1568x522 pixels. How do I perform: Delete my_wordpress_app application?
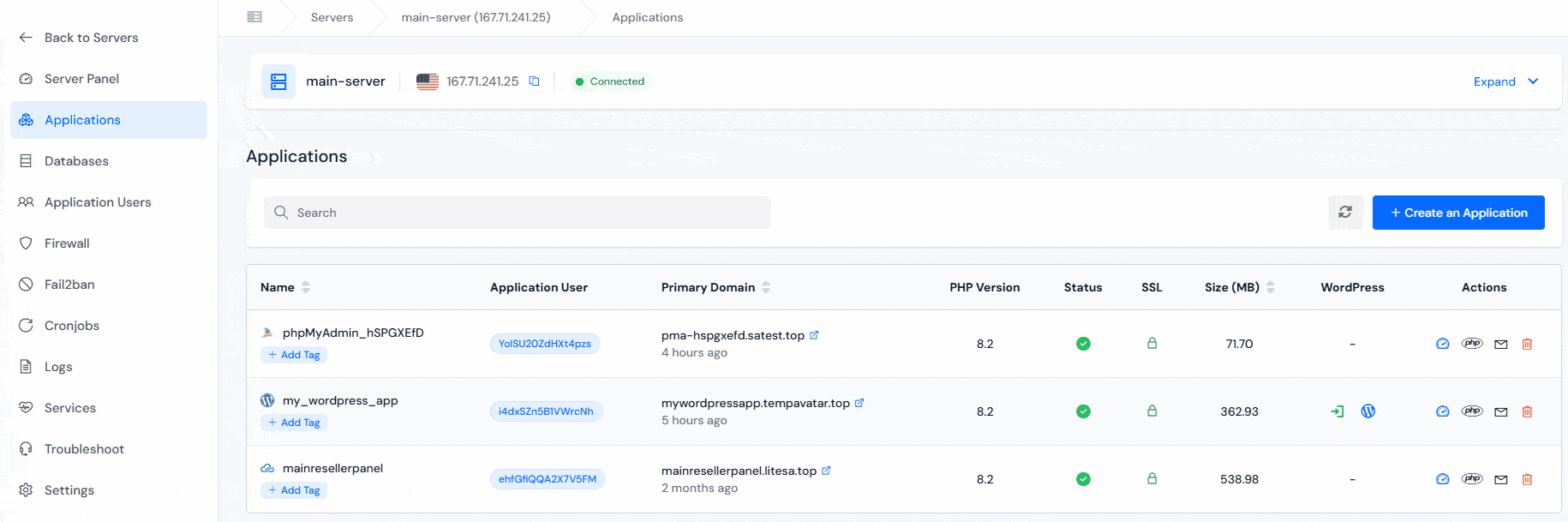coord(1527,411)
